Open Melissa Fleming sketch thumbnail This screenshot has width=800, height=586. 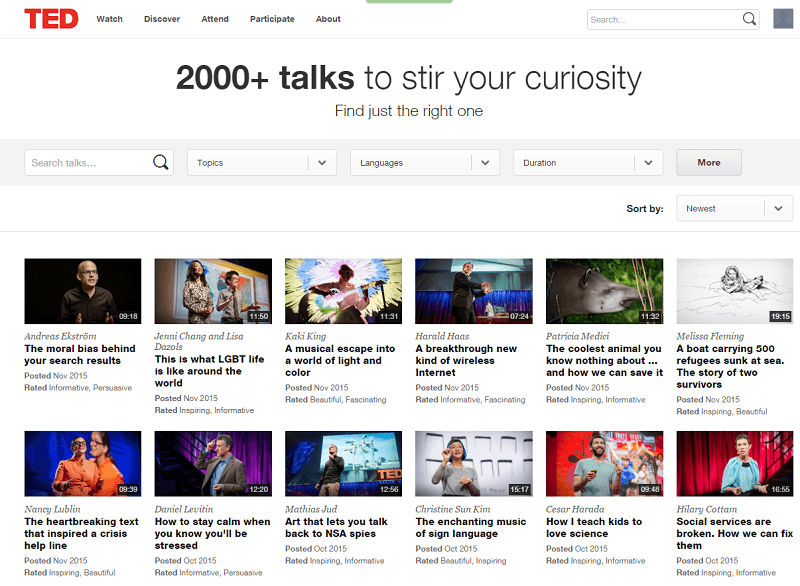pyautogui.click(x=735, y=291)
